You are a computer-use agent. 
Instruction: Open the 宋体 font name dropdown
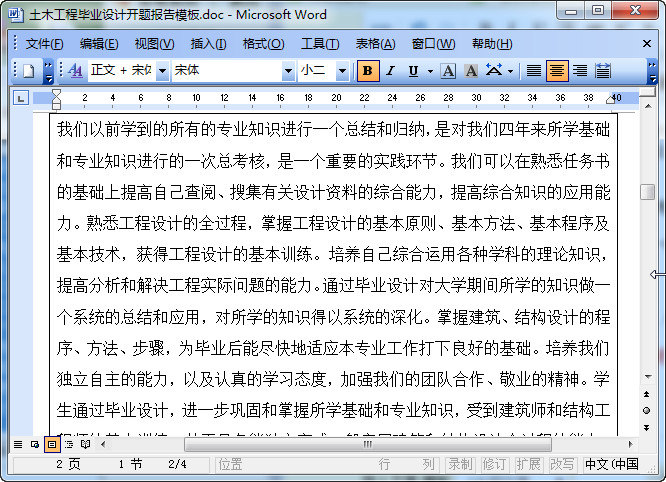coord(288,70)
